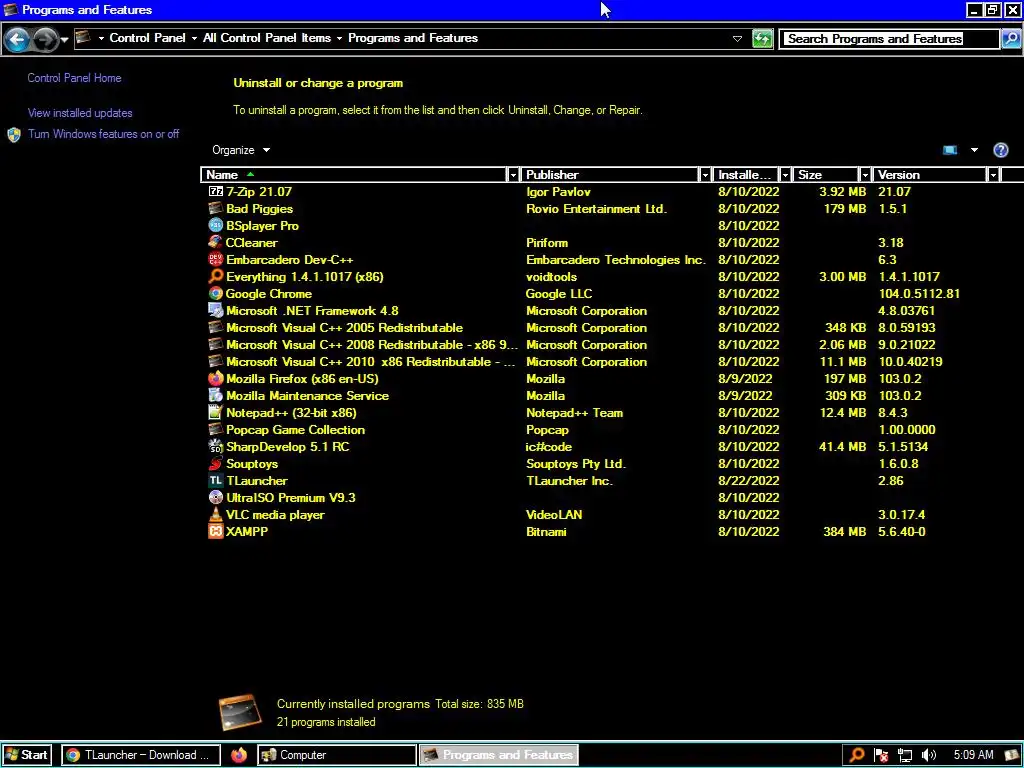Click the version cell 104.0.5112.81

[x=919, y=294]
